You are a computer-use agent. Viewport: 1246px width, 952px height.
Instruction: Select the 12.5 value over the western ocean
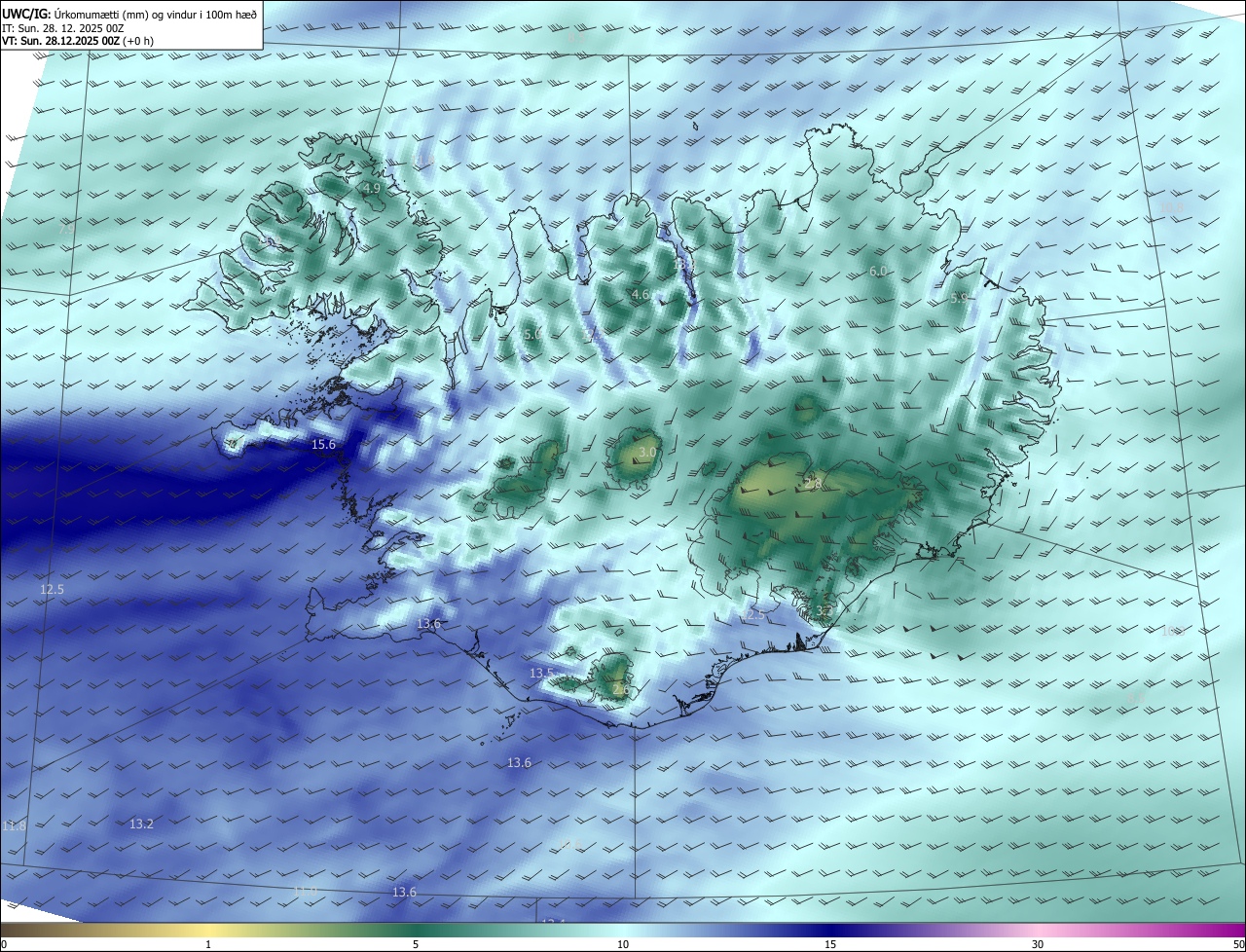click(52, 590)
